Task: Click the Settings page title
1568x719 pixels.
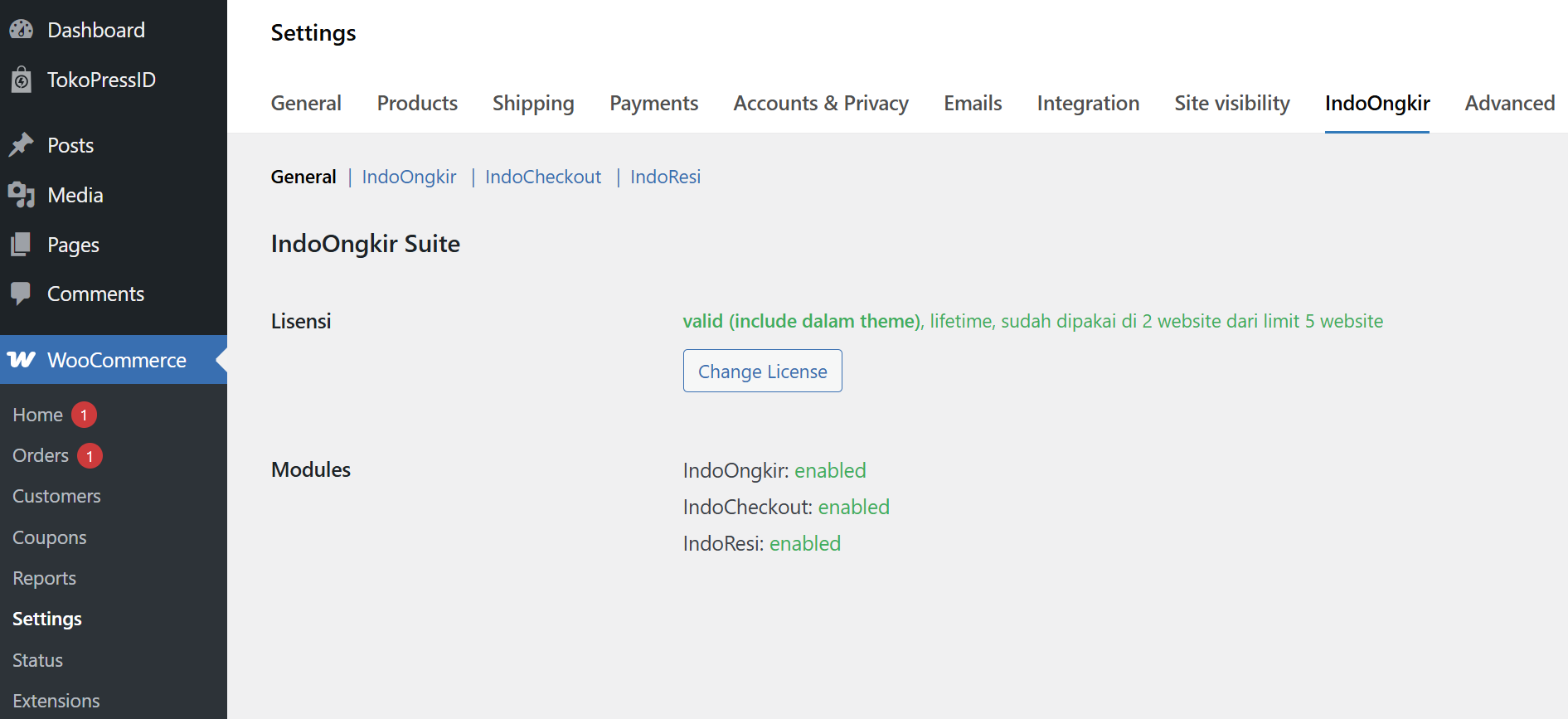Action: coord(313,33)
